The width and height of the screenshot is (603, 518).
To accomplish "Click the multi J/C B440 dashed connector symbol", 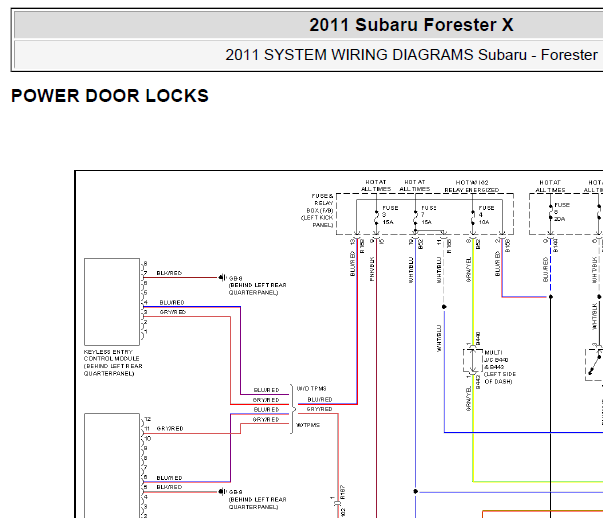I will pyautogui.click(x=473, y=361).
